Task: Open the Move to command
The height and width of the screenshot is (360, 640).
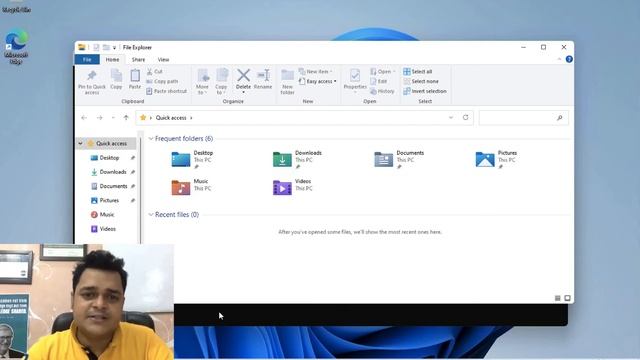Action: [x=202, y=82]
